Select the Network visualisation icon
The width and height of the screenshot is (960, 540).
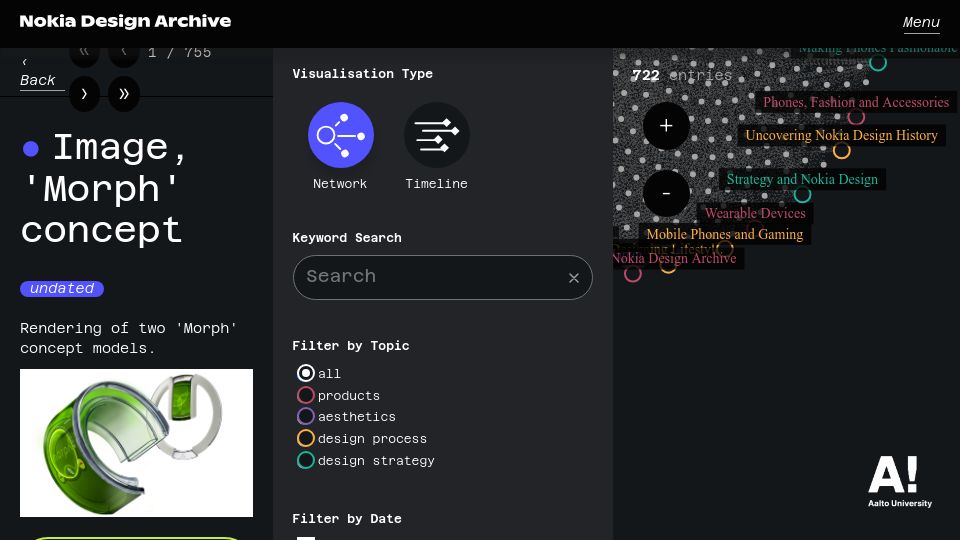click(x=340, y=135)
